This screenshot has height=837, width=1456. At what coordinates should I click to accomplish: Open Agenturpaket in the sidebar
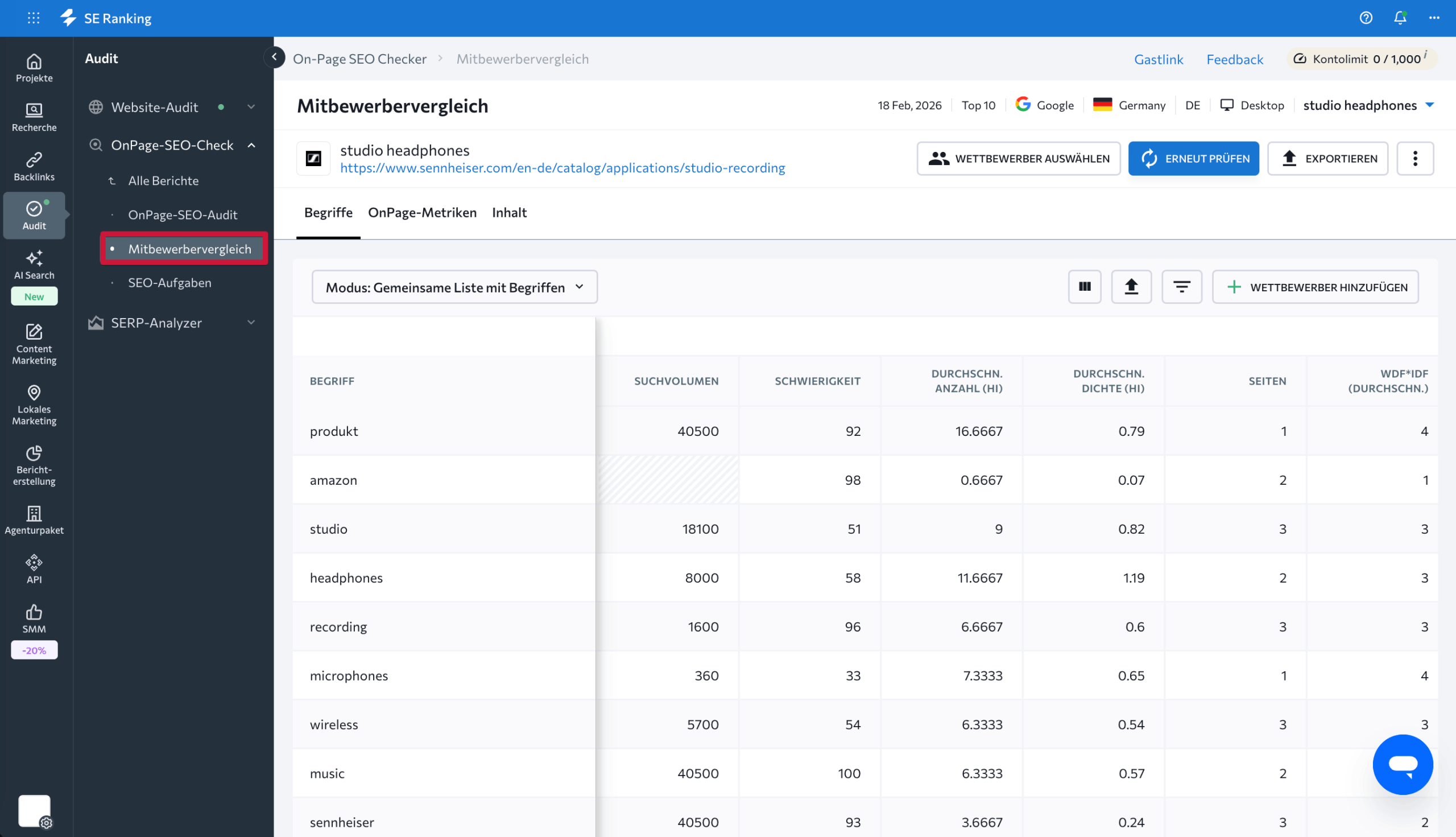pyautogui.click(x=34, y=520)
